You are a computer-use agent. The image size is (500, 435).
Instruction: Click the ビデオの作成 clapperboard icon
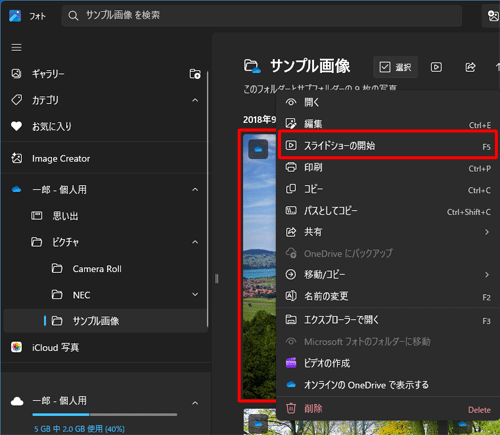pos(291,363)
